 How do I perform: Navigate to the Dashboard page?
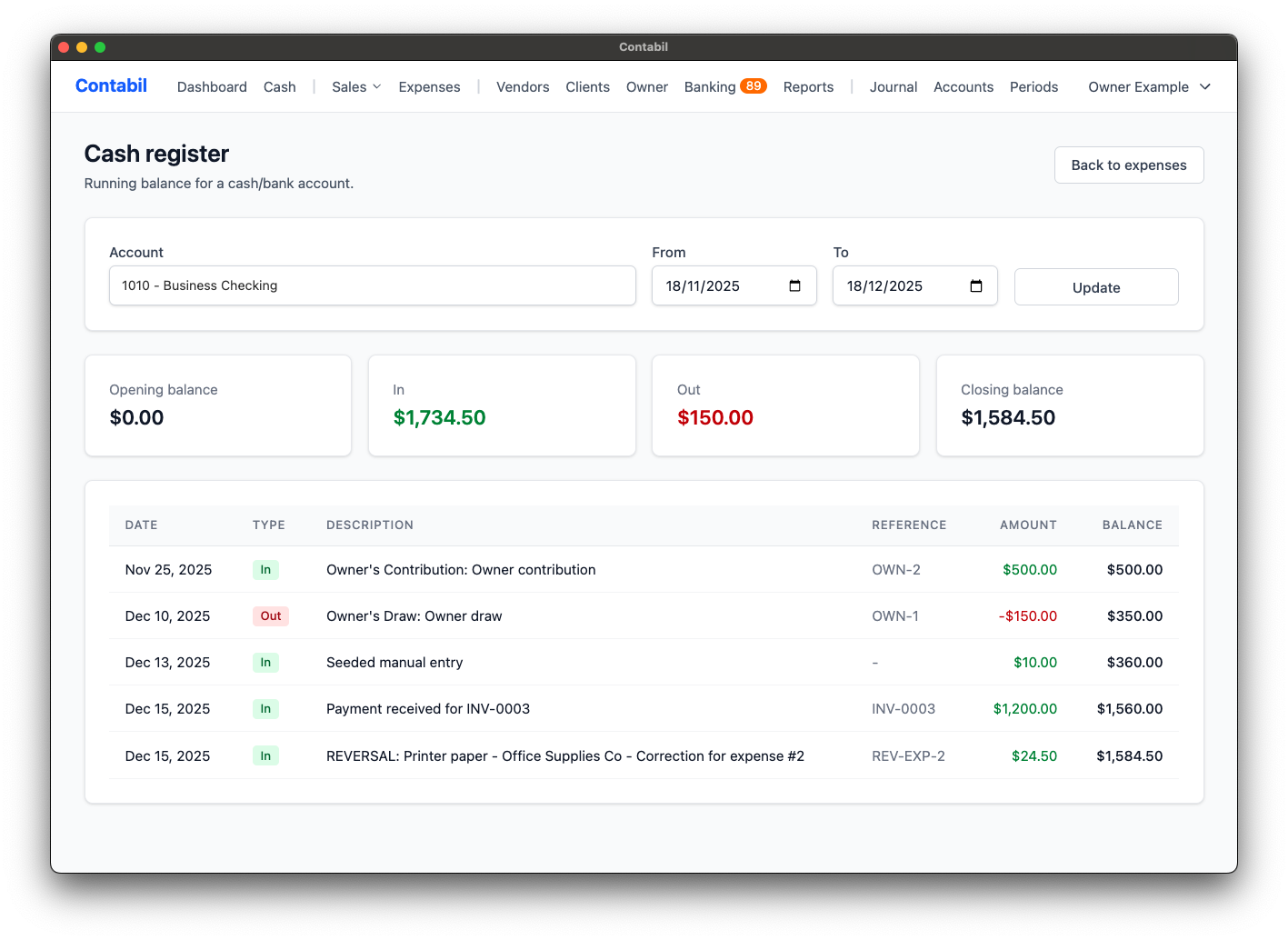pos(212,86)
